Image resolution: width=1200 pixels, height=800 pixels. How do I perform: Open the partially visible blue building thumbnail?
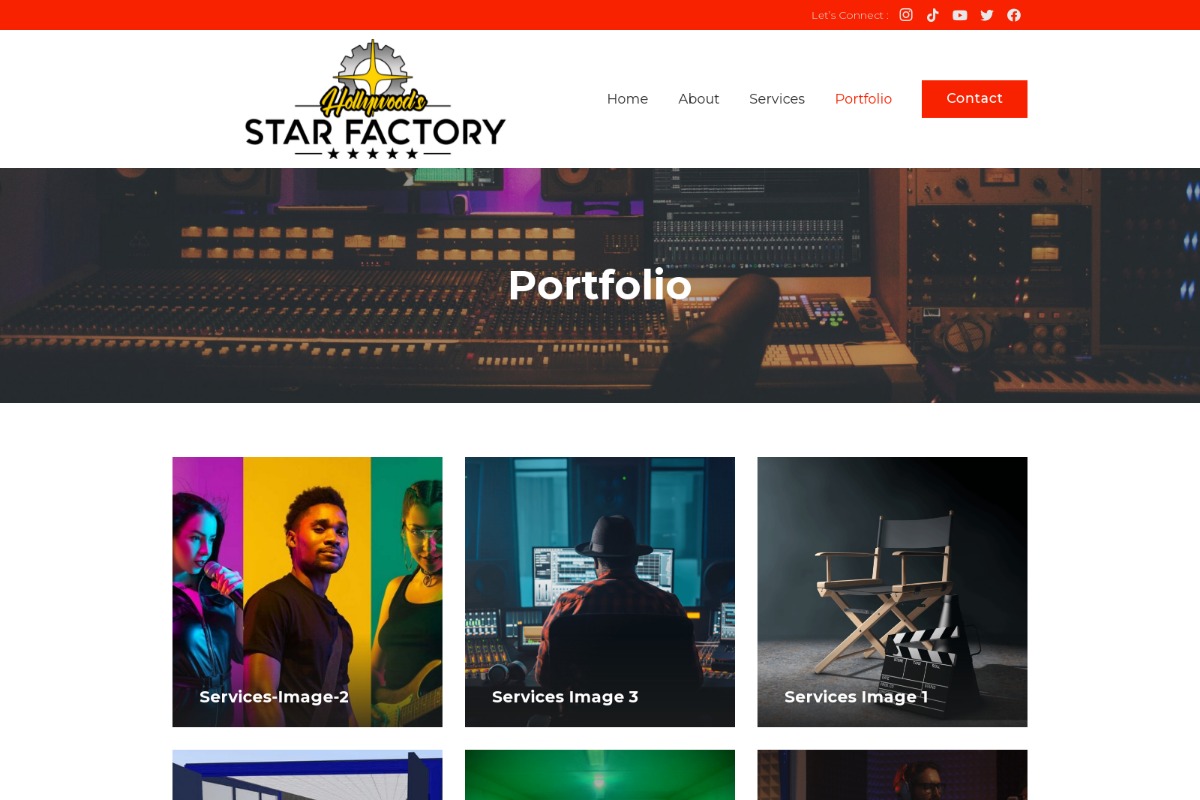(x=307, y=775)
